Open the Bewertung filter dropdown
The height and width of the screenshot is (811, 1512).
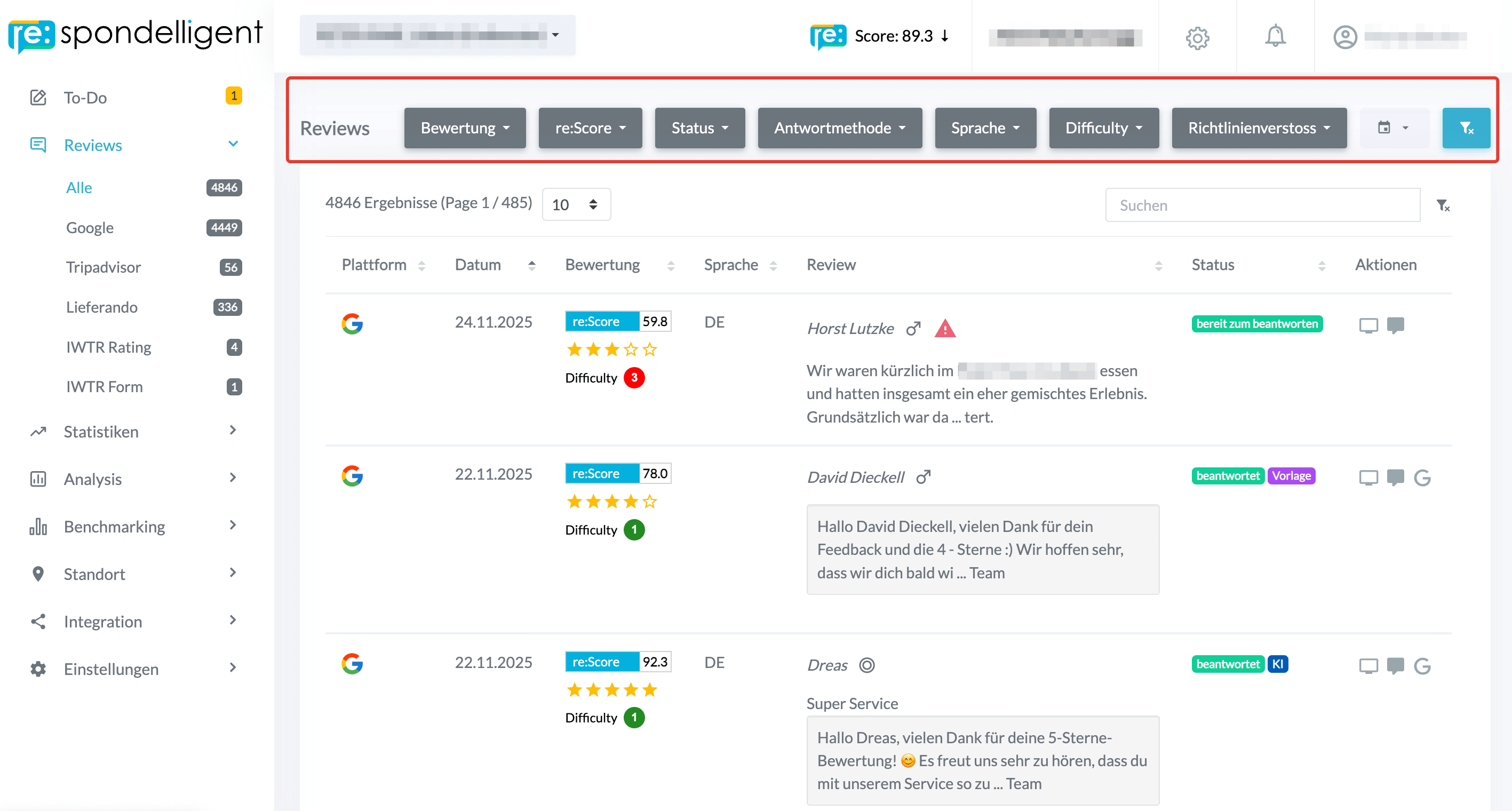464,128
